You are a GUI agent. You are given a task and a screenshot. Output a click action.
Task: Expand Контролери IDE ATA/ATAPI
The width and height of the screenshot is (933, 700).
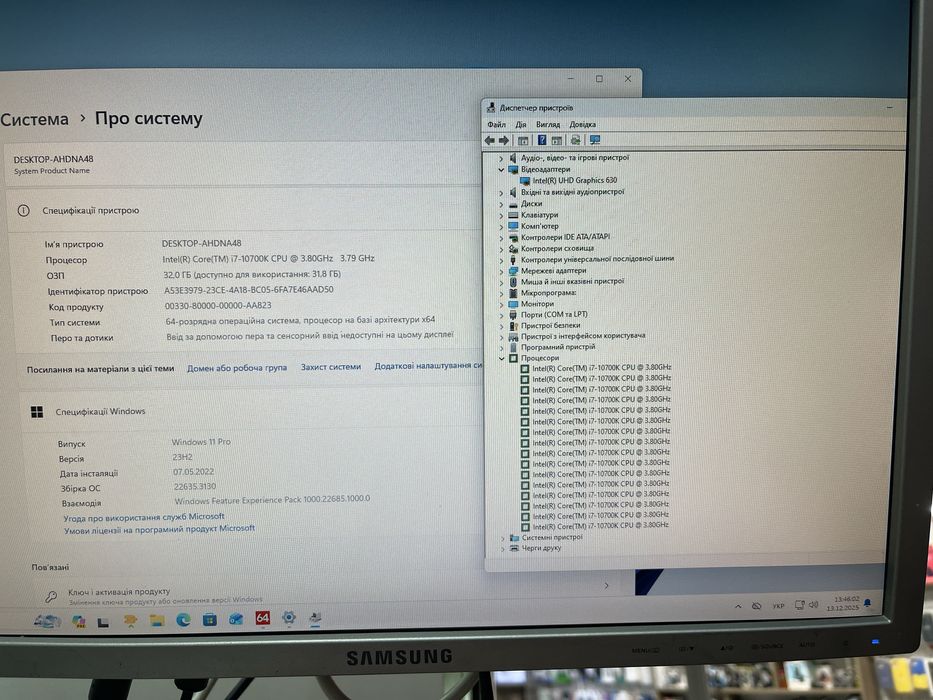tap(501, 238)
